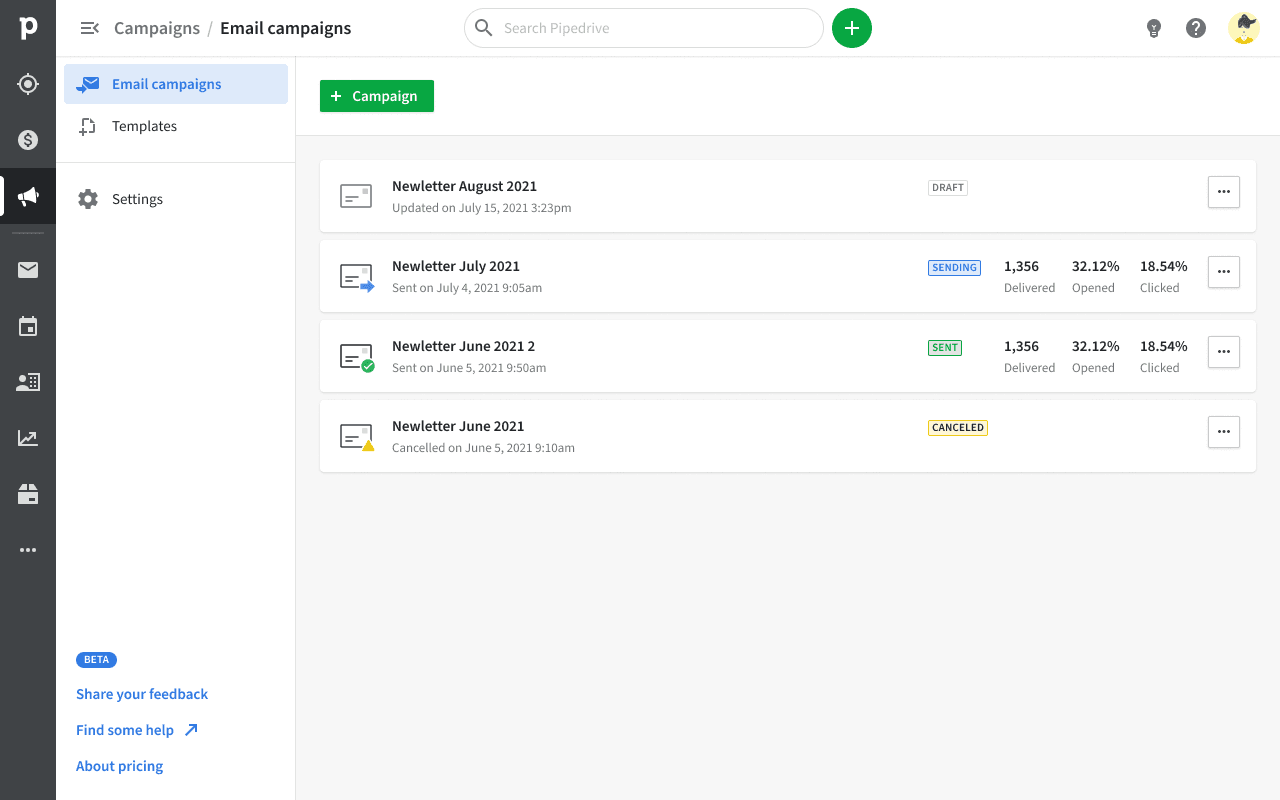Open Campaign Settings from the left panel

[x=137, y=198]
